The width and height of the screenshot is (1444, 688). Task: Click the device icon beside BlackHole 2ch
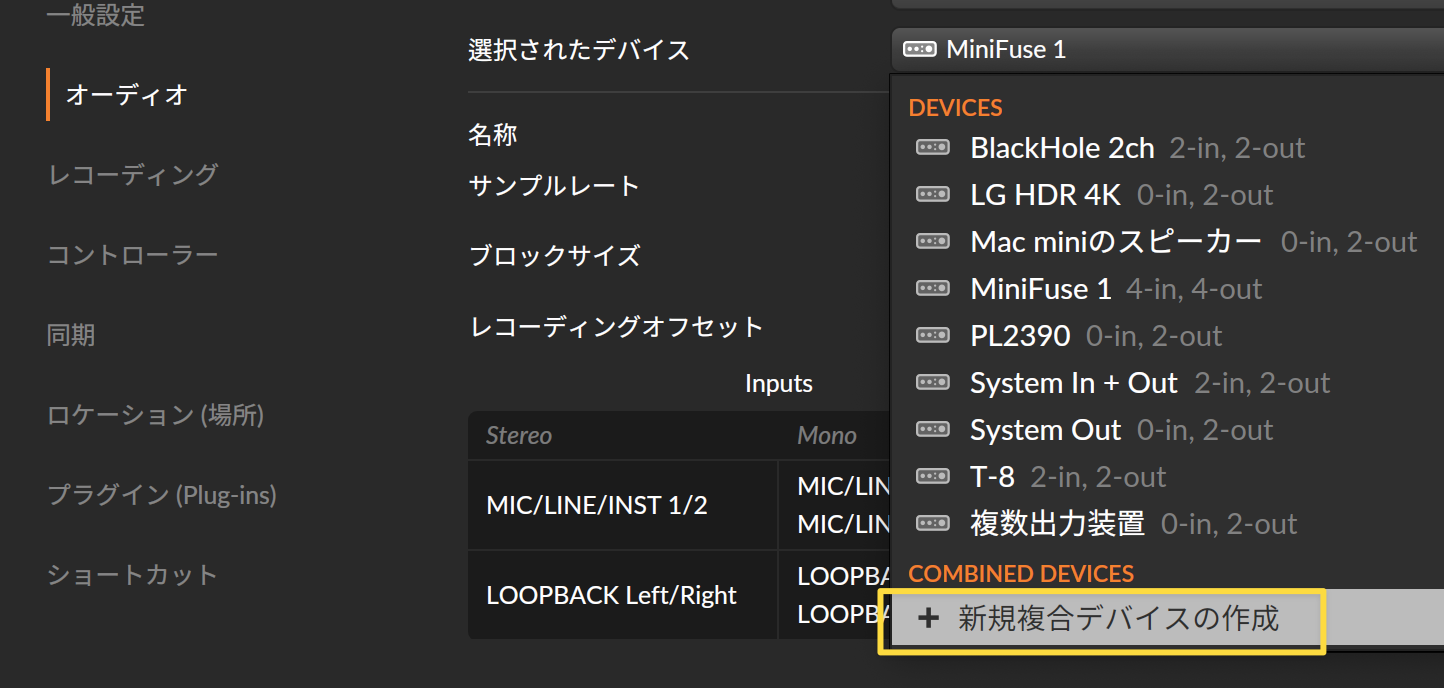(x=933, y=148)
